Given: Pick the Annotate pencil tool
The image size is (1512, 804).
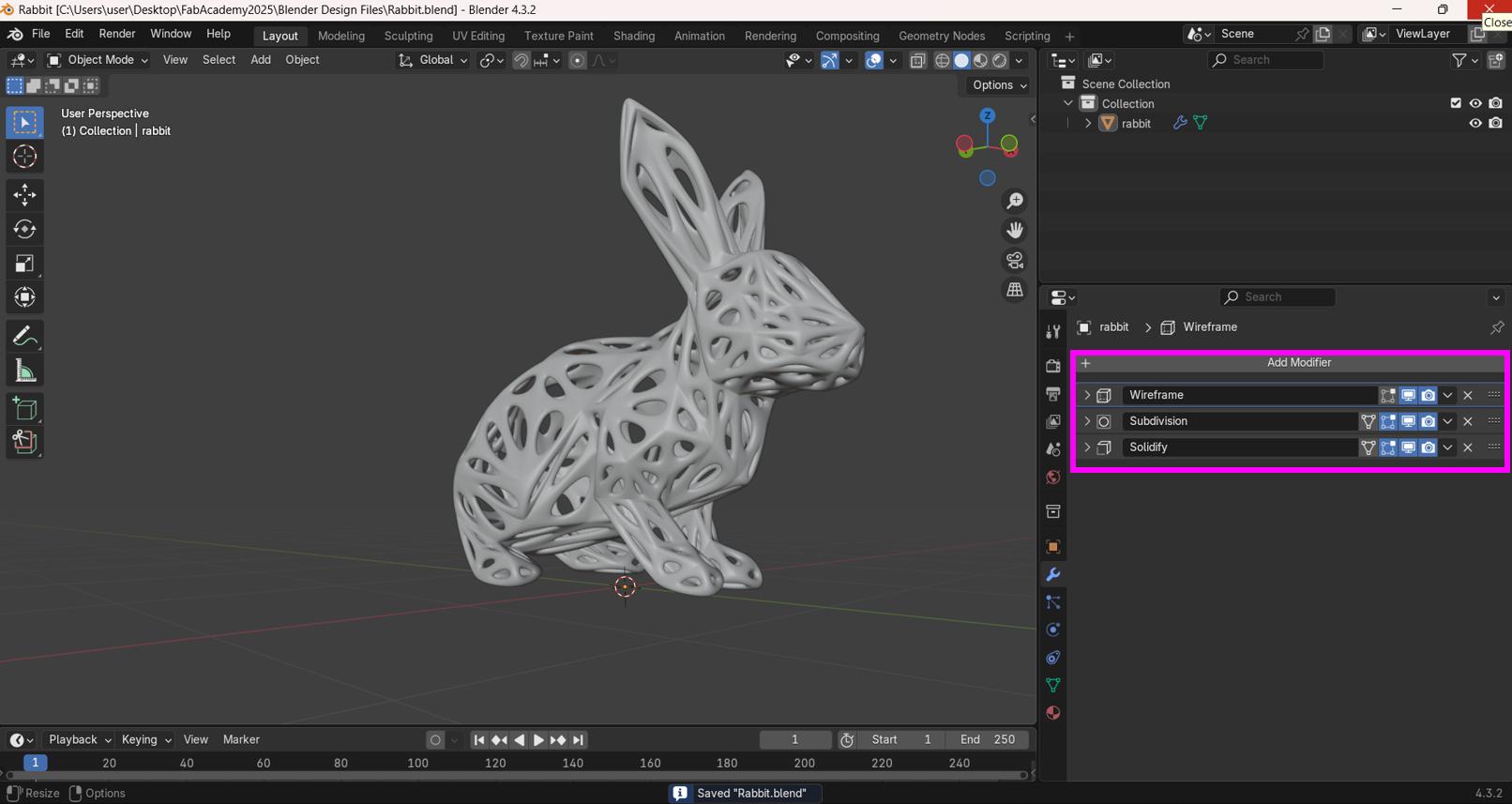Looking at the screenshot, I should (x=24, y=336).
